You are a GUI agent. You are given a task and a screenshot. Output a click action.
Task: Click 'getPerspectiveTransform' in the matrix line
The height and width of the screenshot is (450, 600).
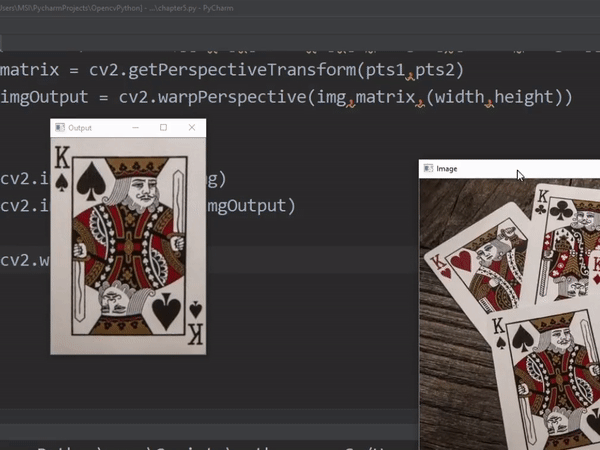click(242, 70)
